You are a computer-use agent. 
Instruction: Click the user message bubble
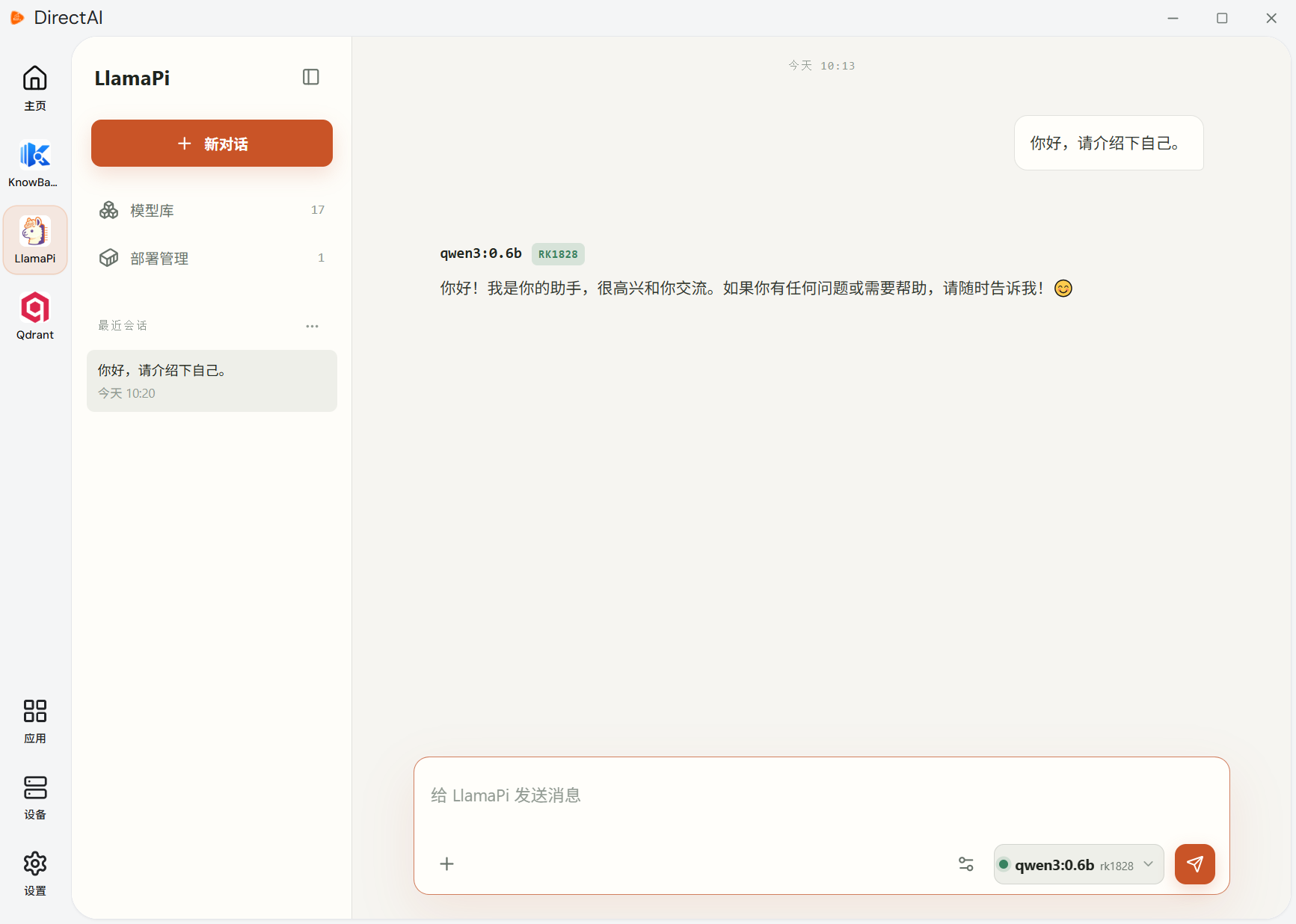click(x=1108, y=143)
